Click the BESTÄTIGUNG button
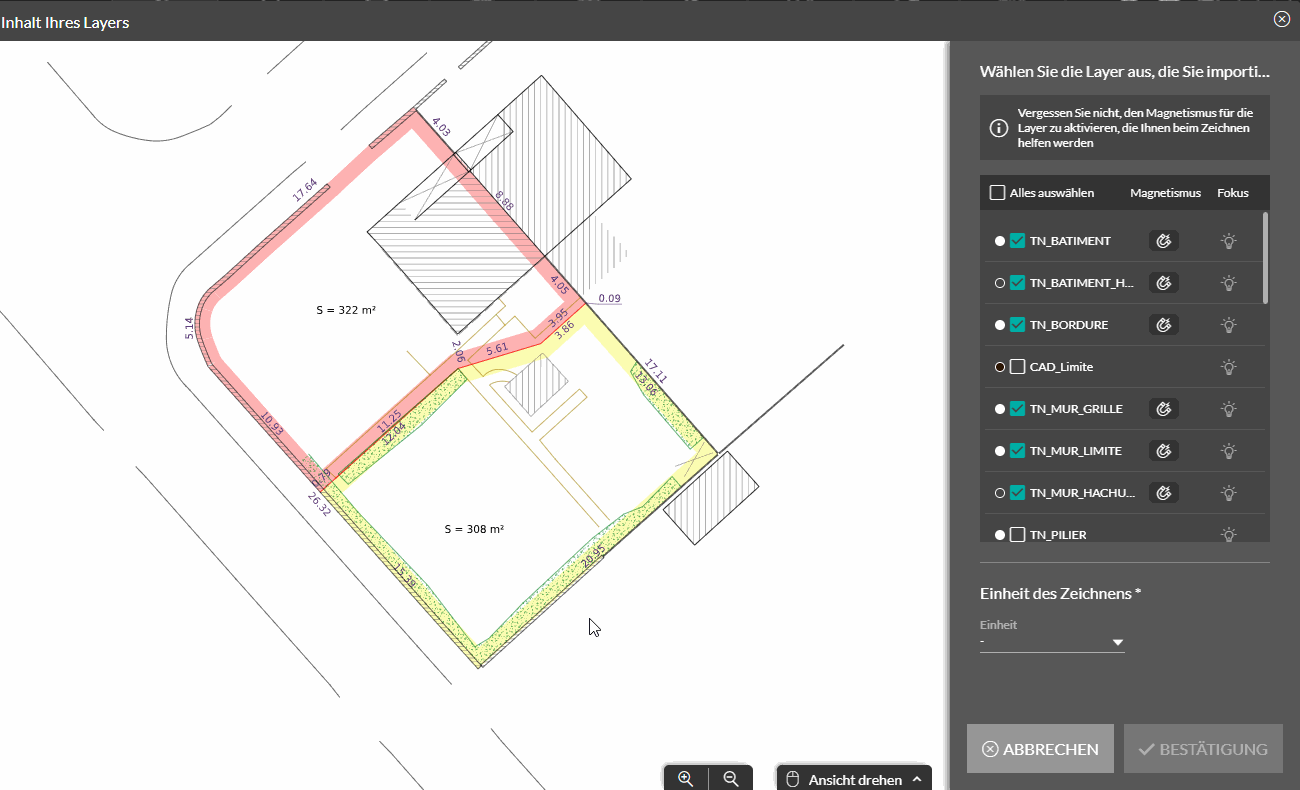 (1203, 749)
